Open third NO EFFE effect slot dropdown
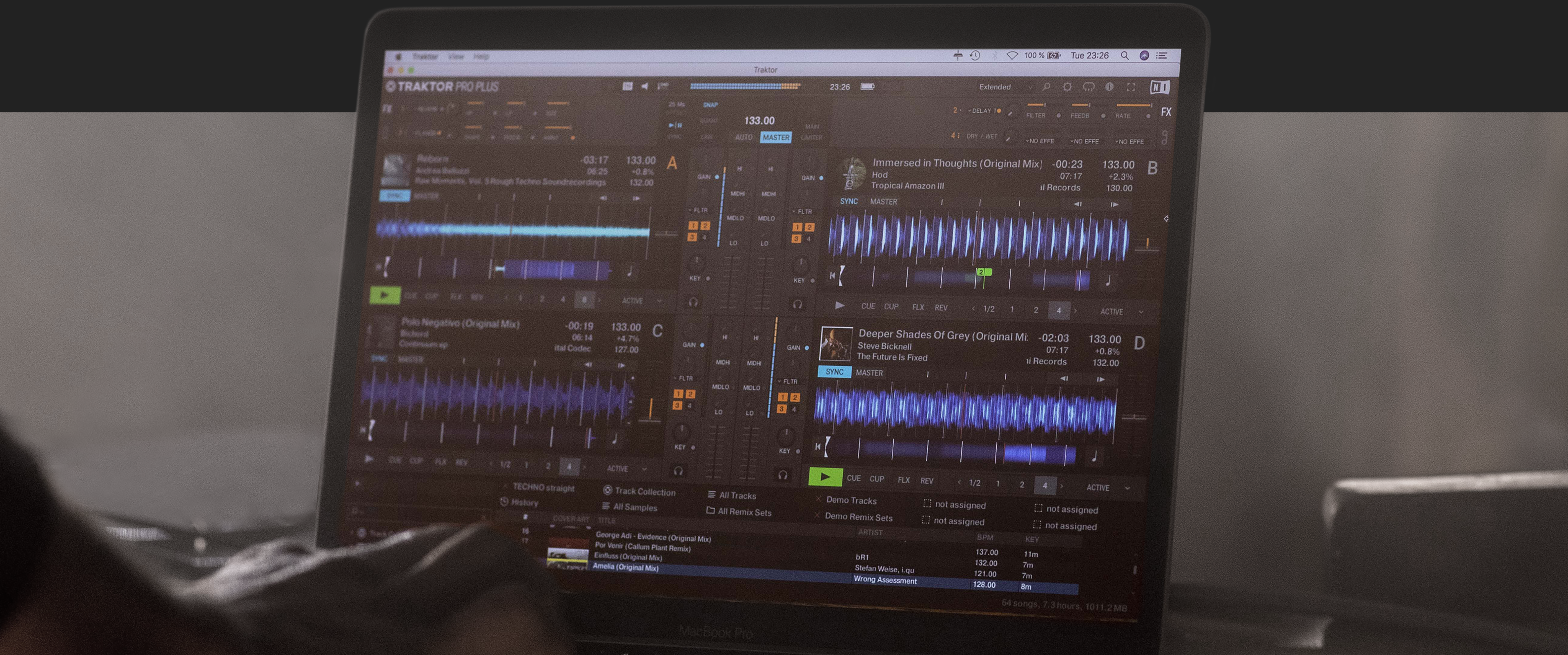1568x655 pixels. click(x=1130, y=142)
